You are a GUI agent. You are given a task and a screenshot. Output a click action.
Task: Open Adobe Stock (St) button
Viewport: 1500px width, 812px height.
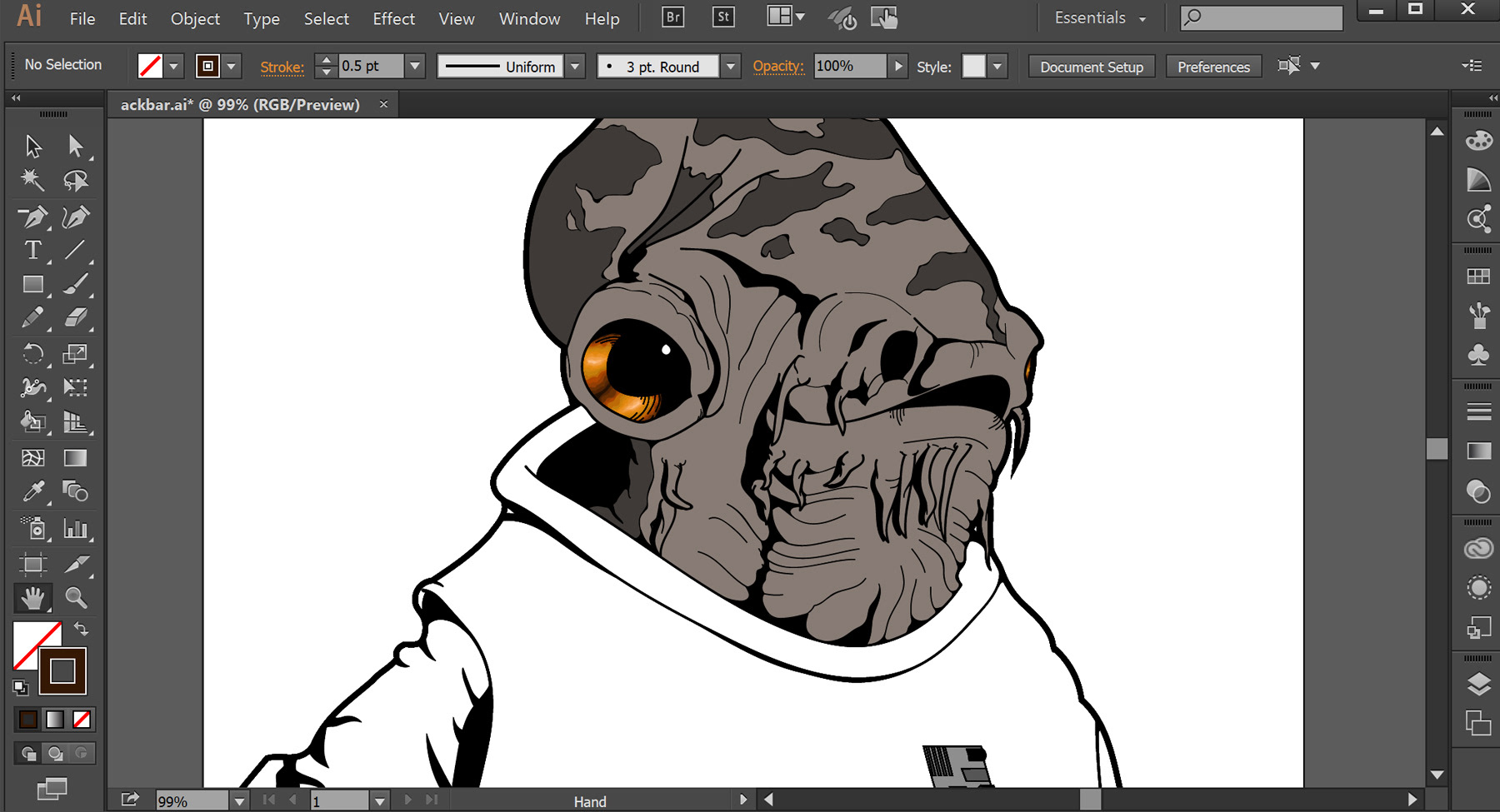coord(723,17)
